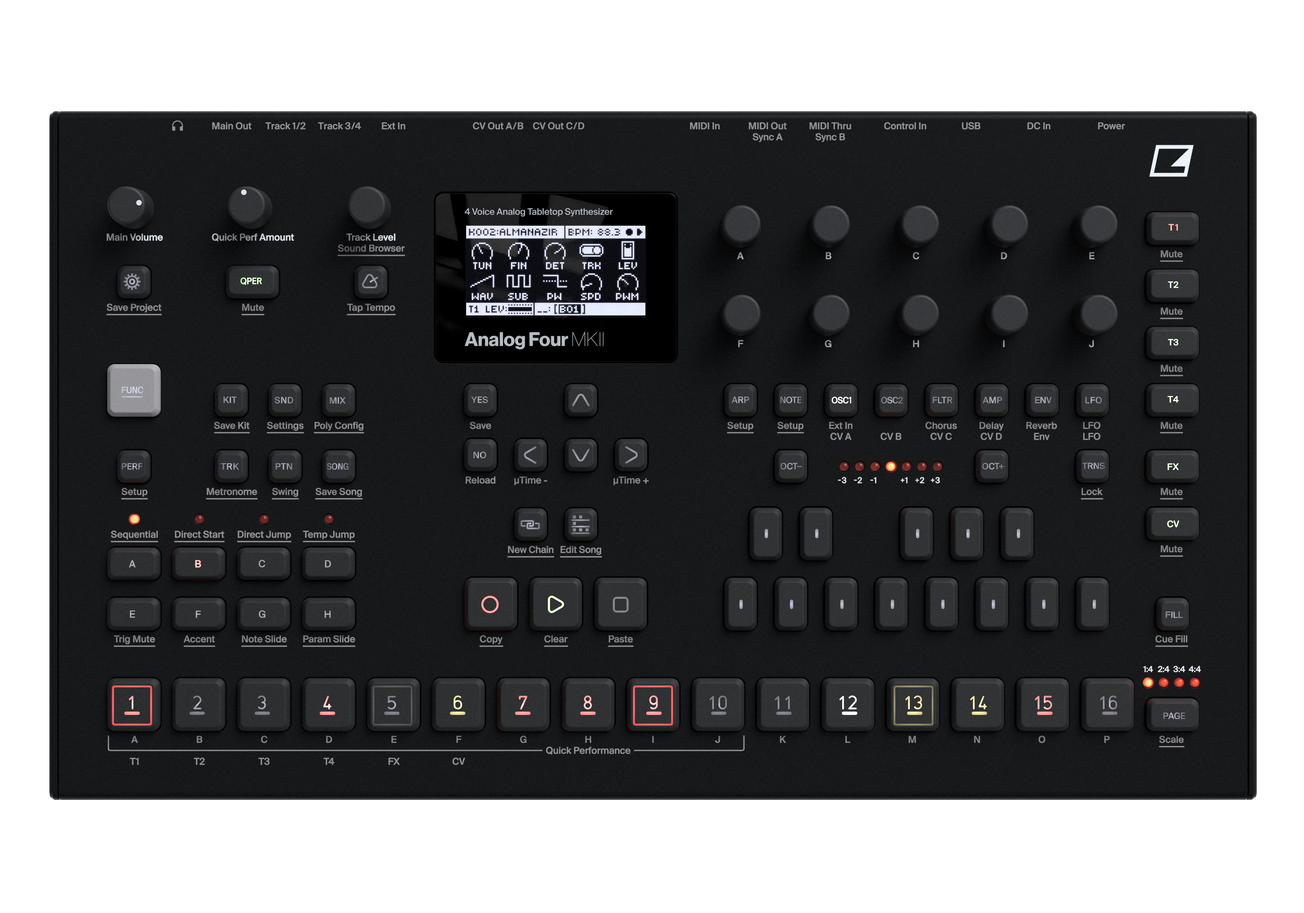Click the up arrow navigation key
This screenshot has width=1304, height=913.
580,400
